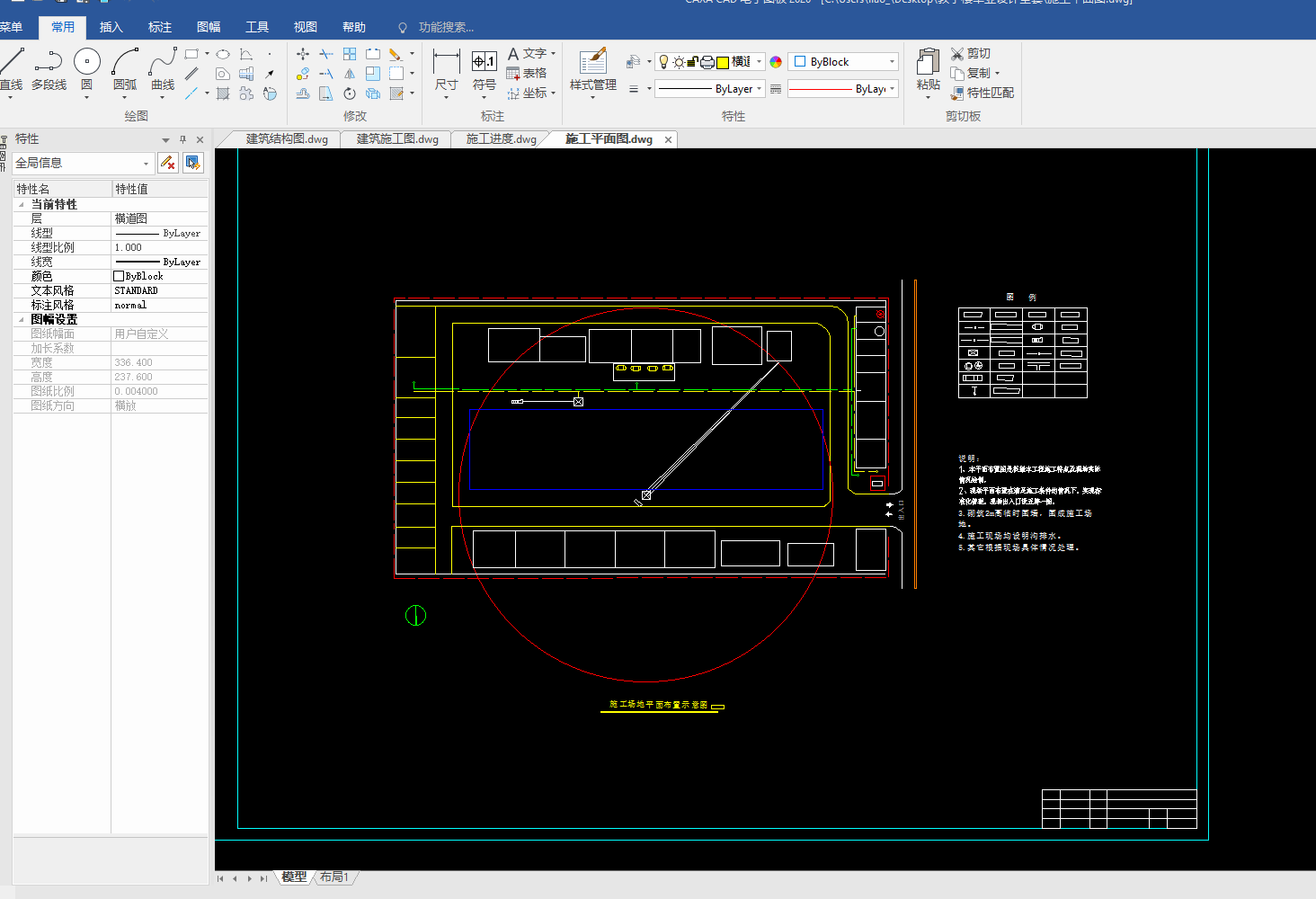The height and width of the screenshot is (899, 1316).
Task: Switch to 建筑施工图.dwg document tab
Action: (x=397, y=139)
